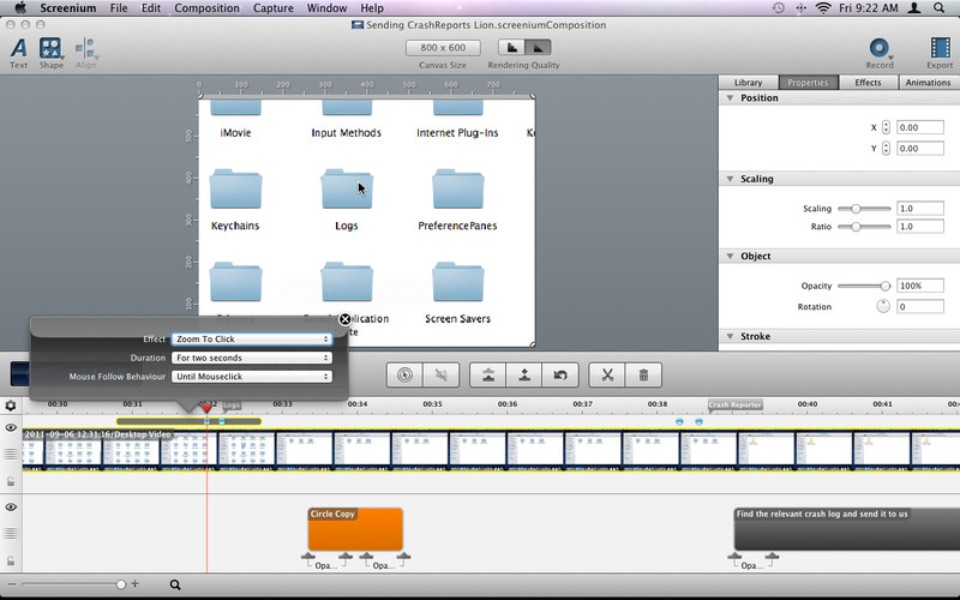Select the Circle Copy clip in the timeline
This screenshot has width=960, height=600.
pos(355,529)
